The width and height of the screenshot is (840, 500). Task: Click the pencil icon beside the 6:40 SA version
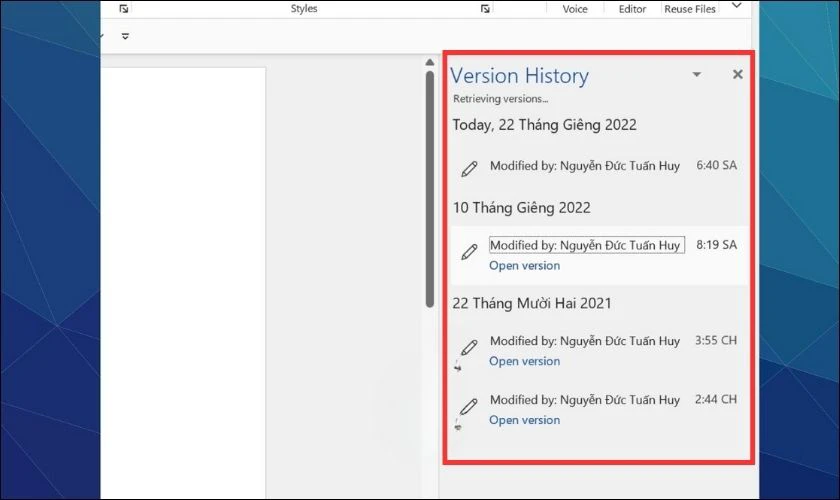pos(469,169)
